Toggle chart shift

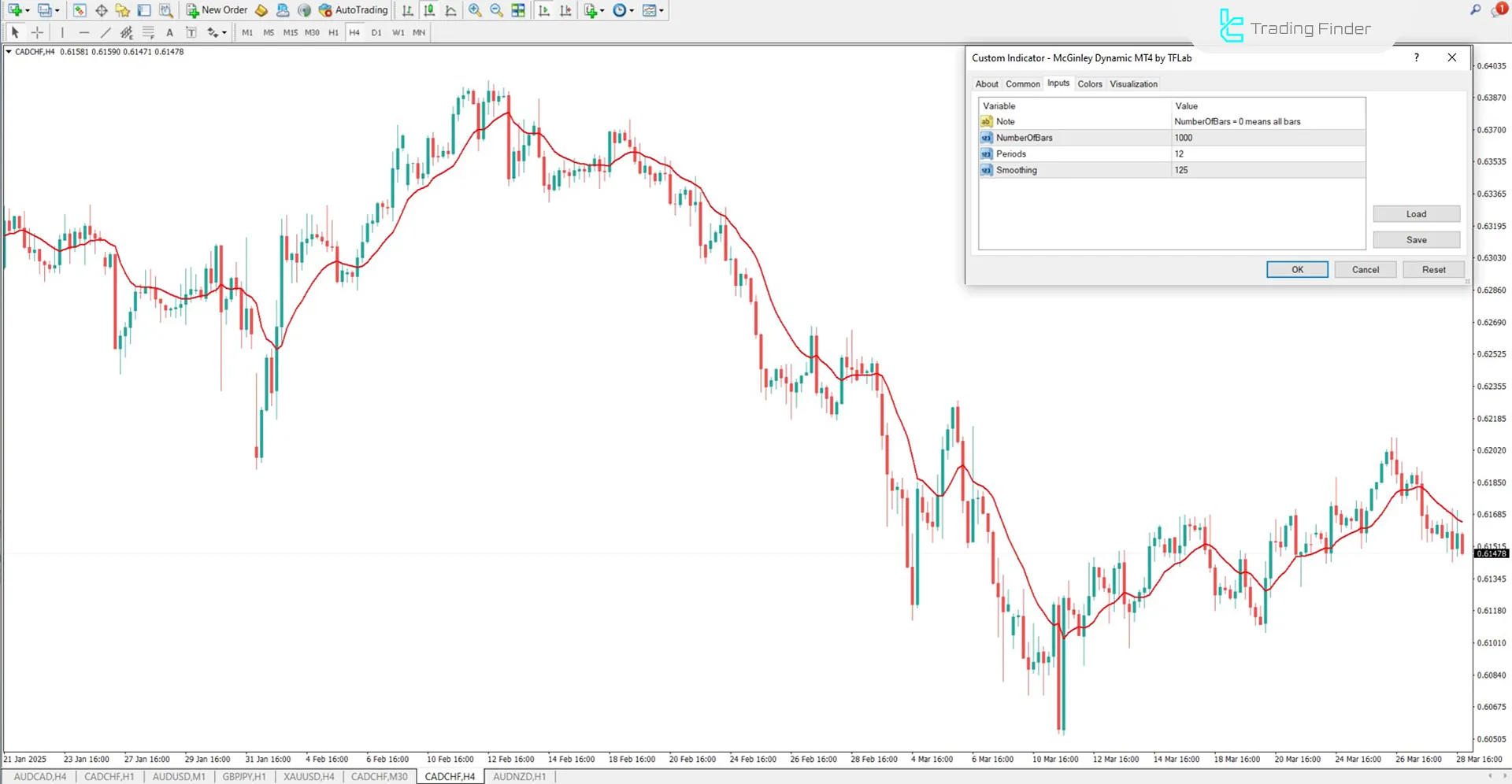565,10
